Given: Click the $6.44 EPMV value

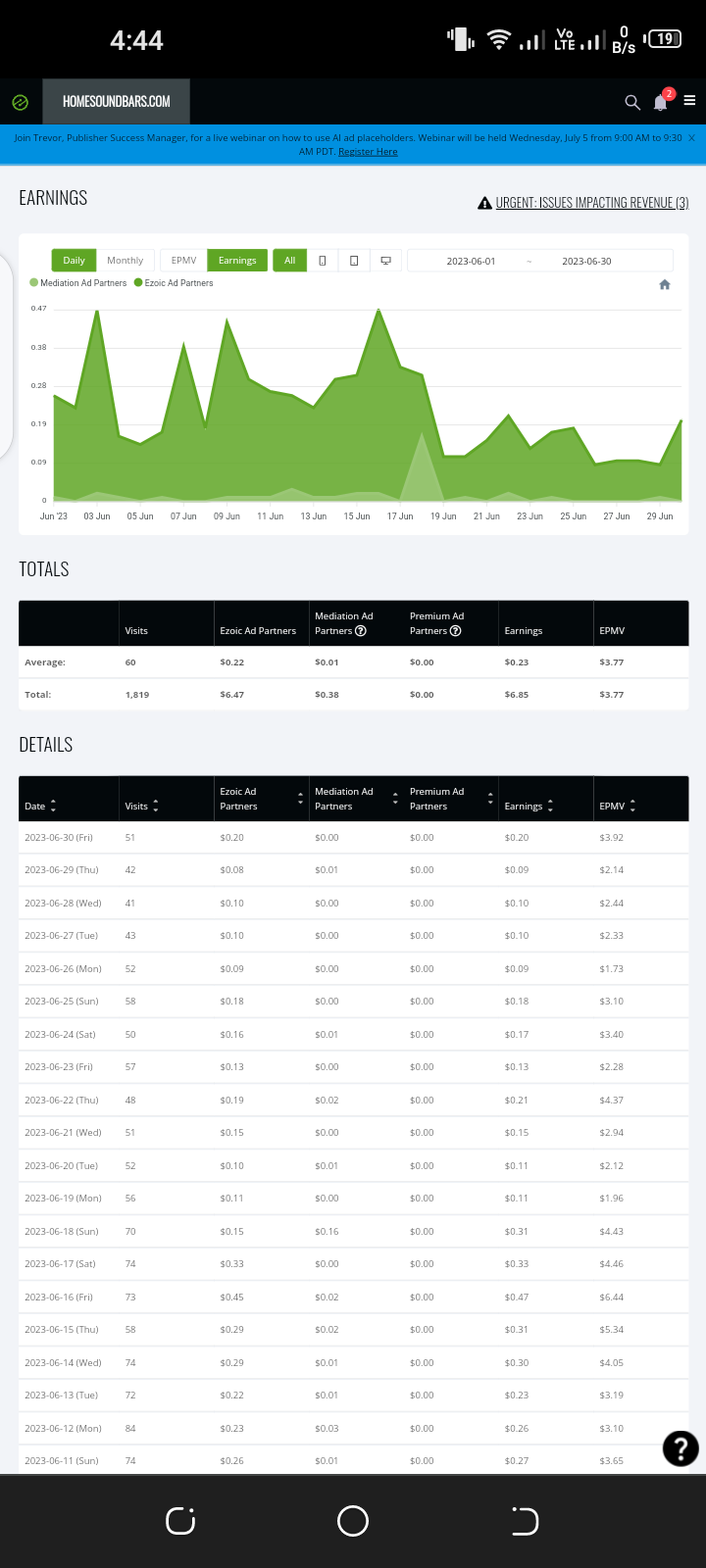Looking at the screenshot, I should [x=612, y=1298].
